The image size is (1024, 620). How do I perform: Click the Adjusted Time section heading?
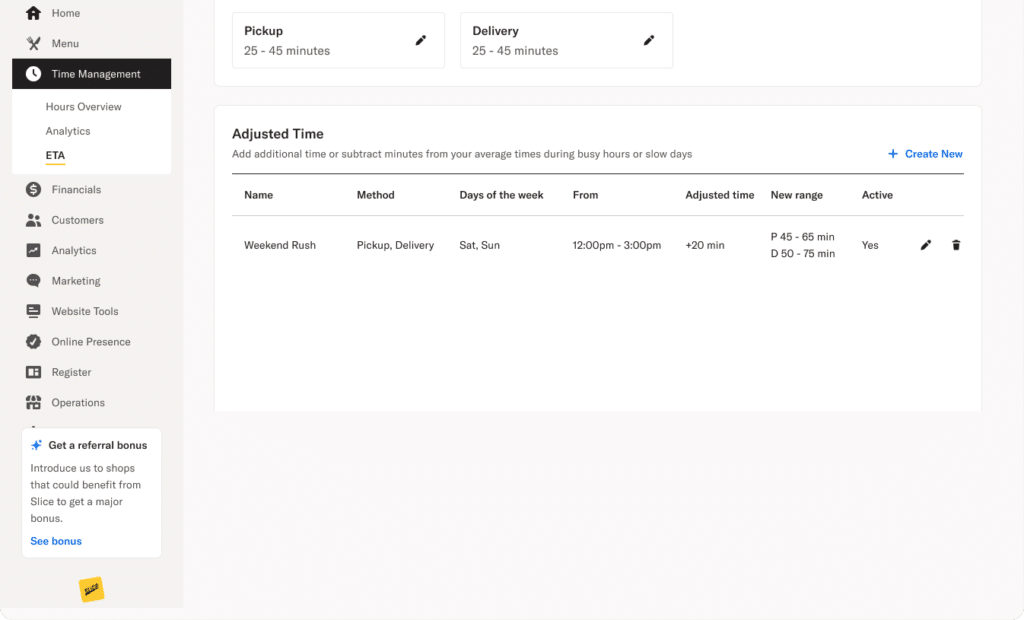tap(278, 134)
